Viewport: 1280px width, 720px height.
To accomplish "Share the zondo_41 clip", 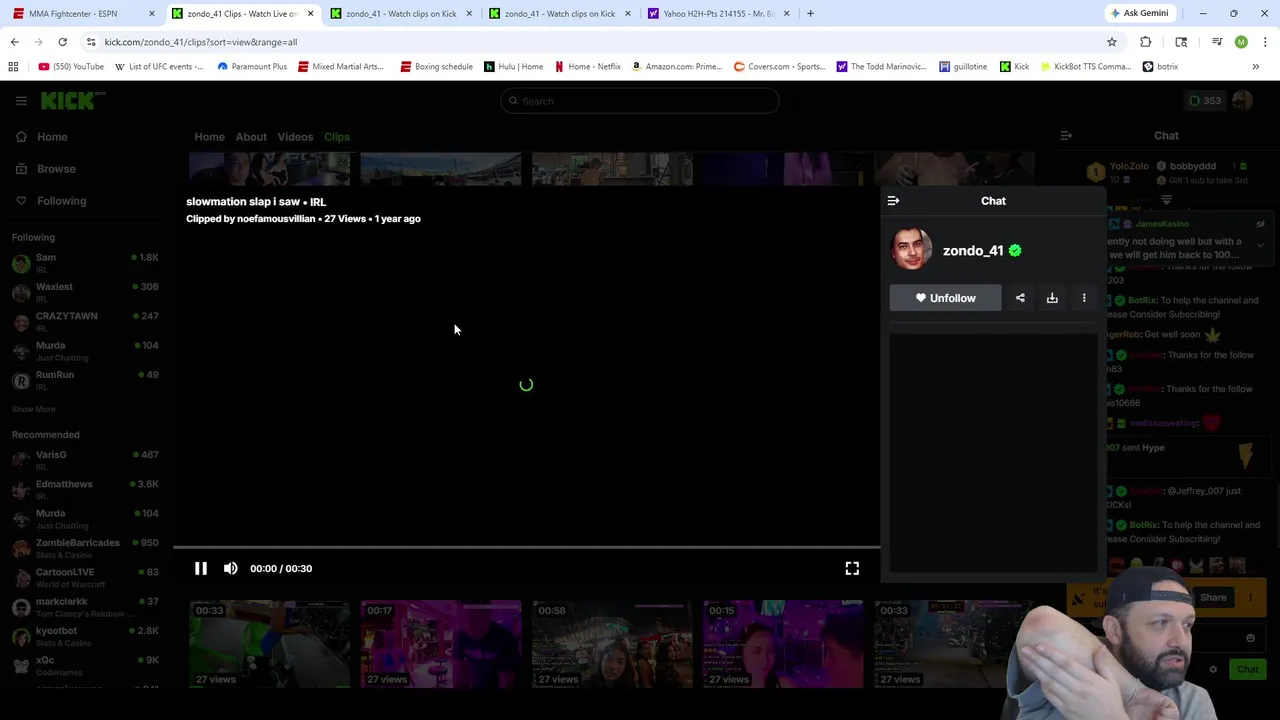I will (1020, 298).
